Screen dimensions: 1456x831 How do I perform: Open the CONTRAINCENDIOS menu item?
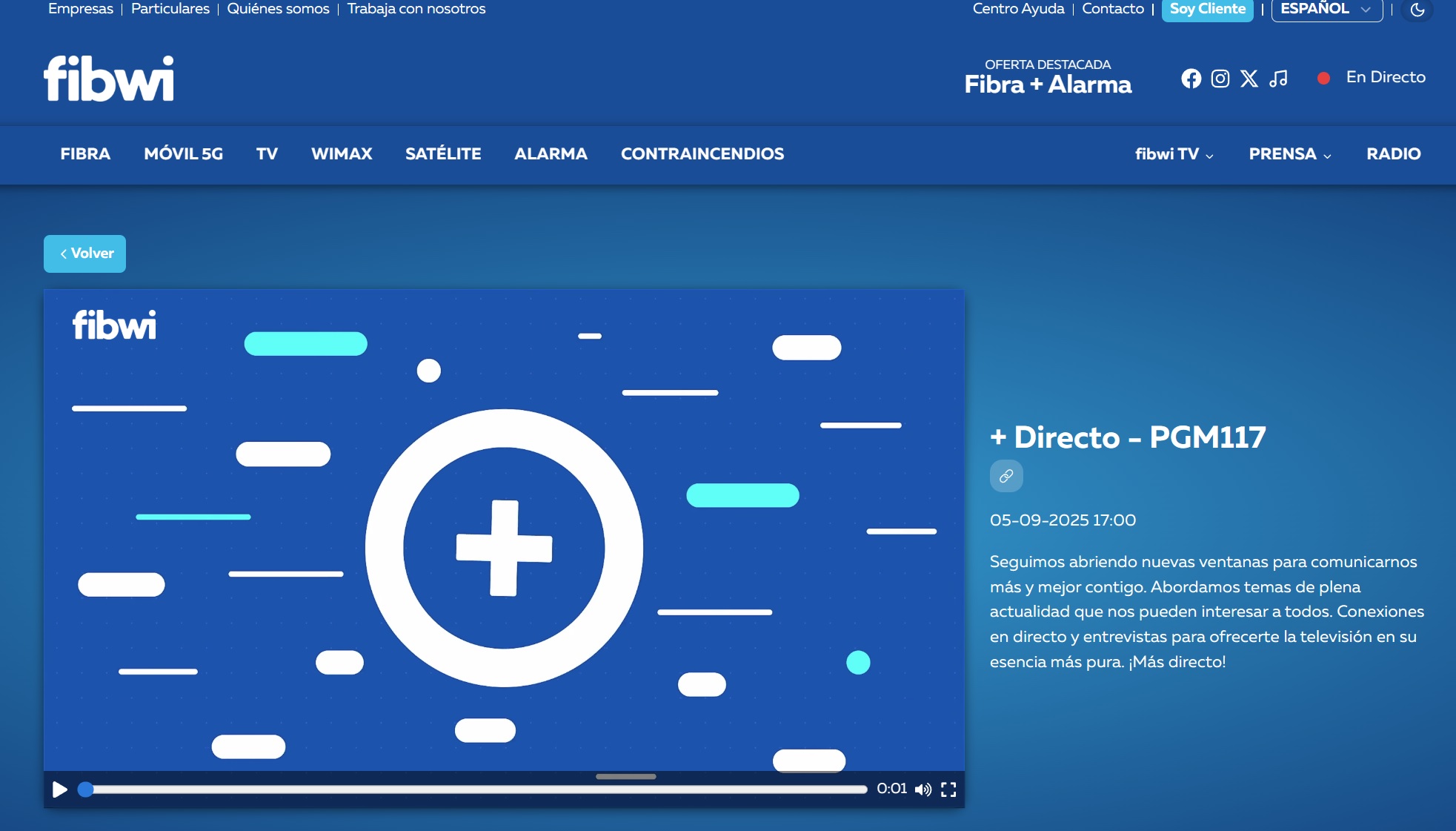702,154
